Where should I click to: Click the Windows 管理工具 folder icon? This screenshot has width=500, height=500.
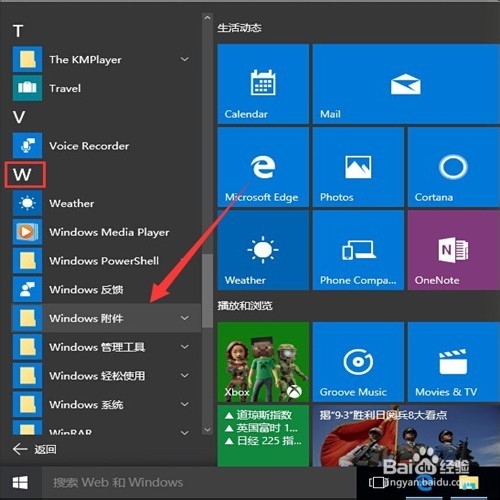click(x=27, y=347)
